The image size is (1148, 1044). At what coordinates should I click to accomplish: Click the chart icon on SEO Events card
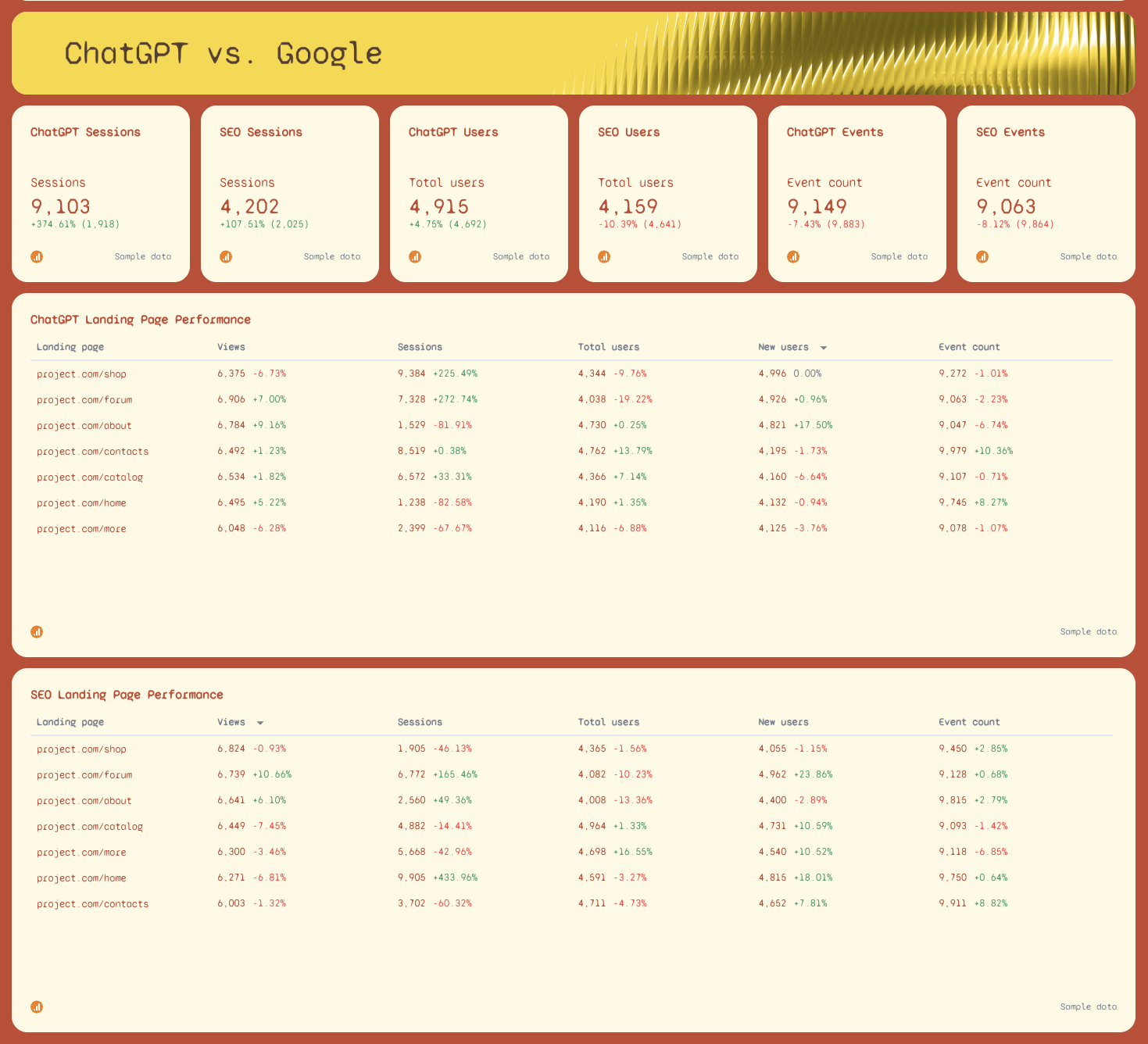point(982,256)
